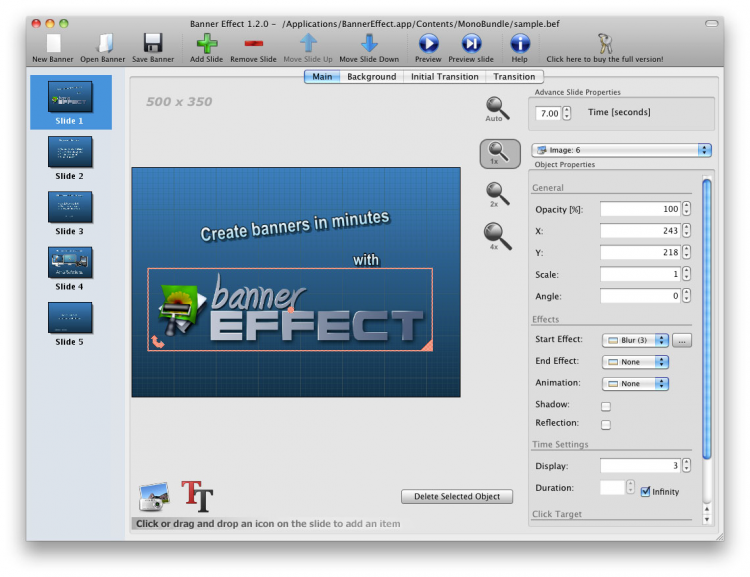The image size is (750, 577).
Task: Click the scrollbar down arrow in Object Properties
Action: pos(707,520)
